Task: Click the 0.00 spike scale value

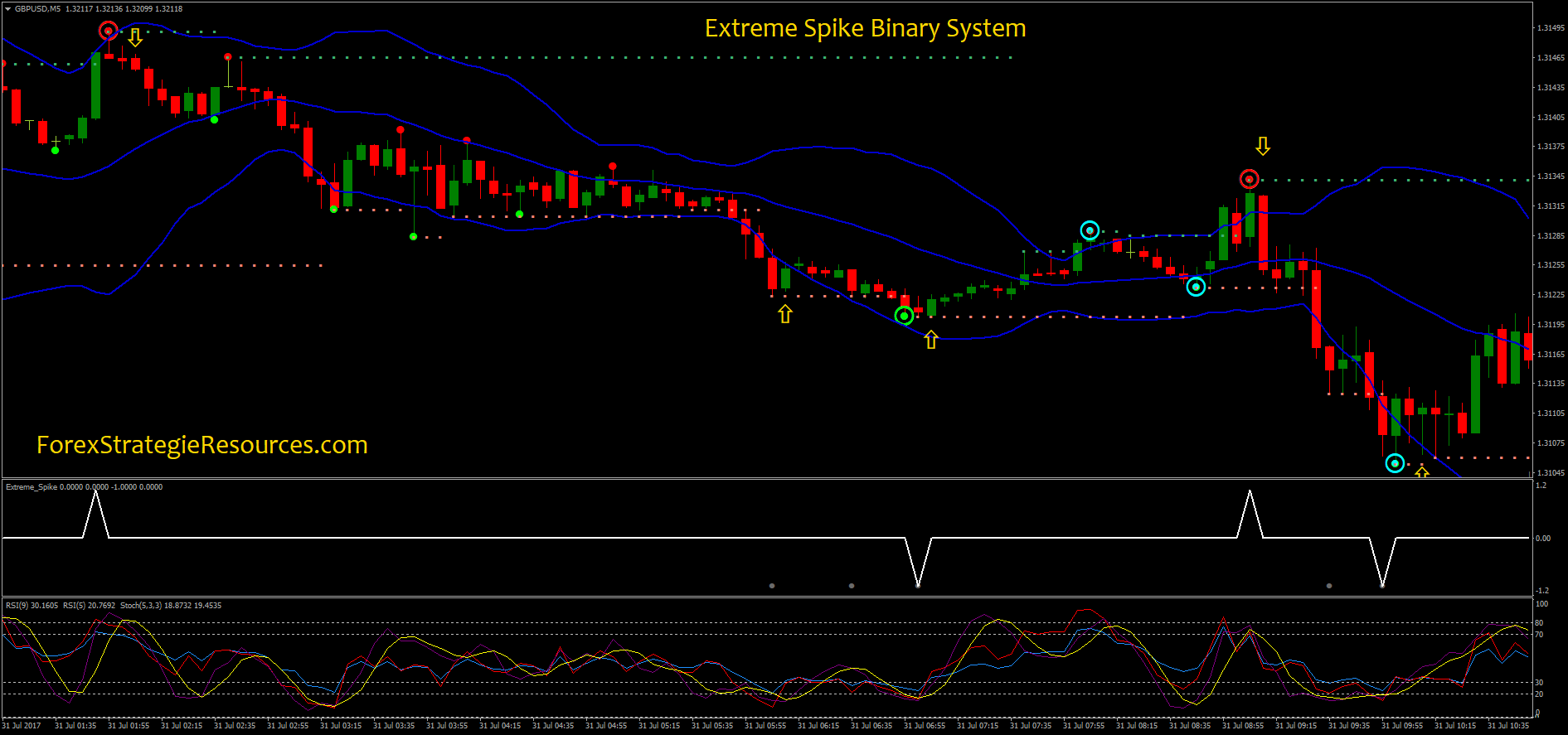Action: point(1543,539)
